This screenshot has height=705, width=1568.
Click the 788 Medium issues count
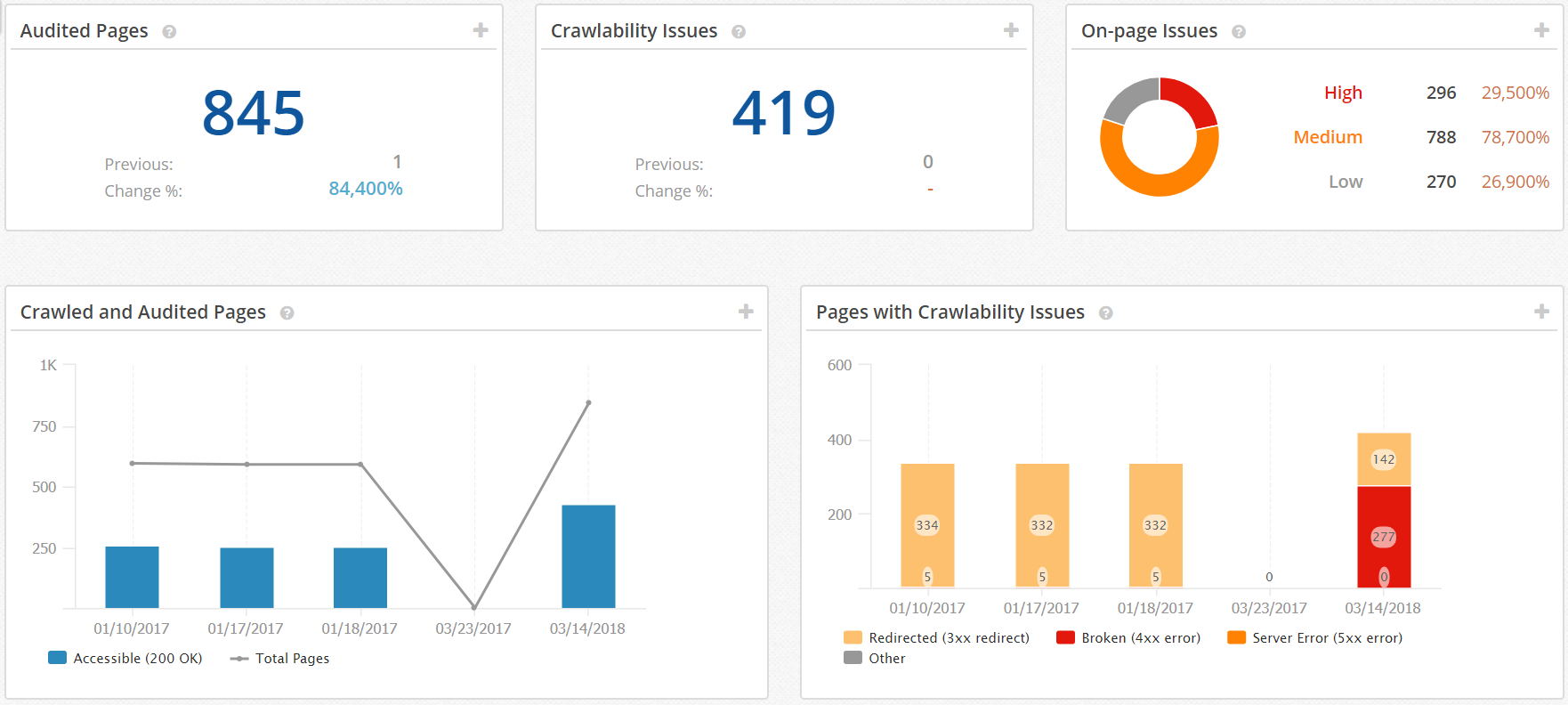[x=1442, y=137]
